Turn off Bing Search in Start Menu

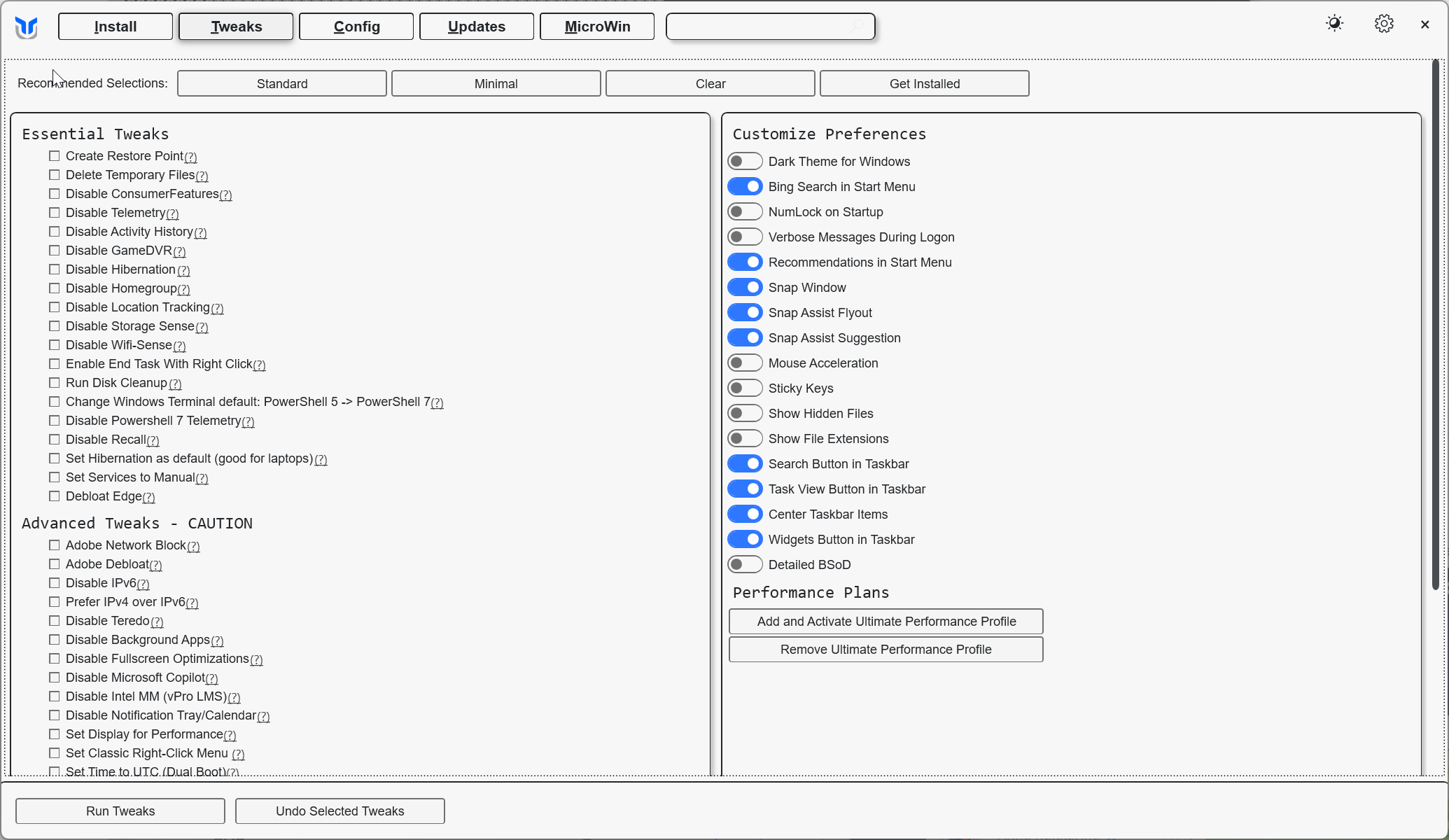[745, 187]
